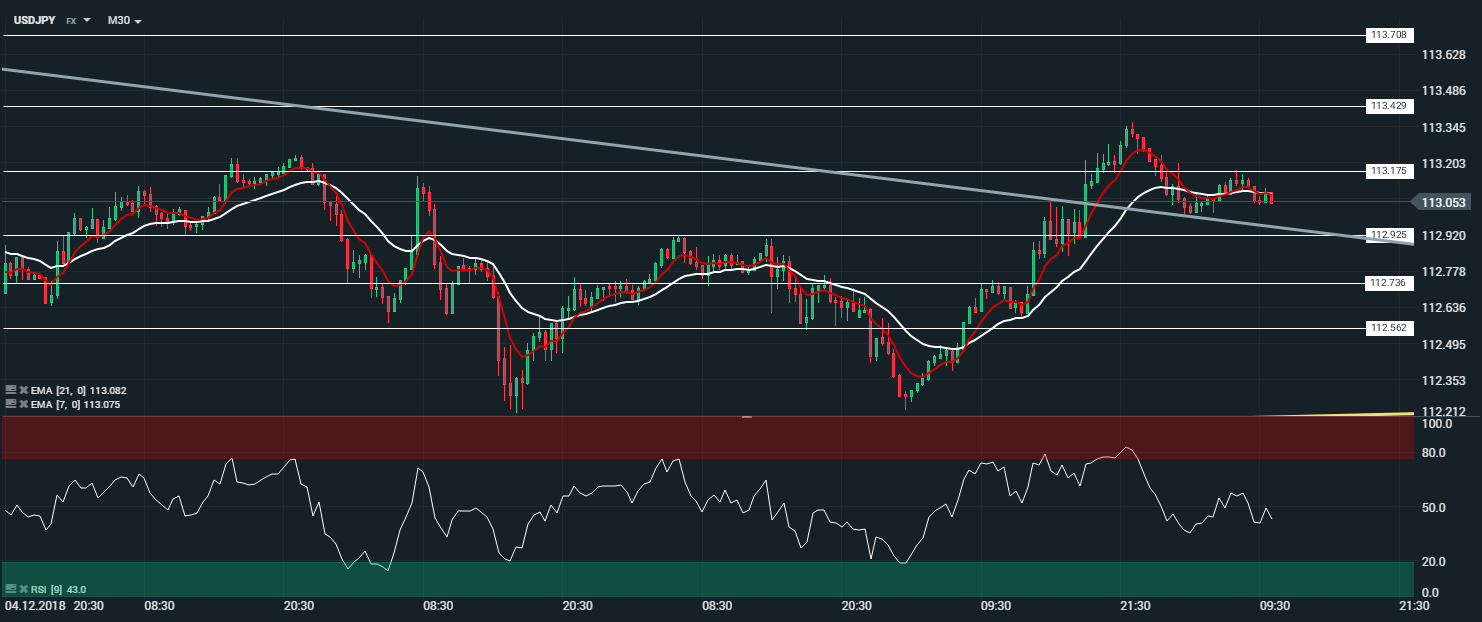Select the 113.708 horizontal line label
Viewport: 1482px width, 622px height.
[1389, 35]
